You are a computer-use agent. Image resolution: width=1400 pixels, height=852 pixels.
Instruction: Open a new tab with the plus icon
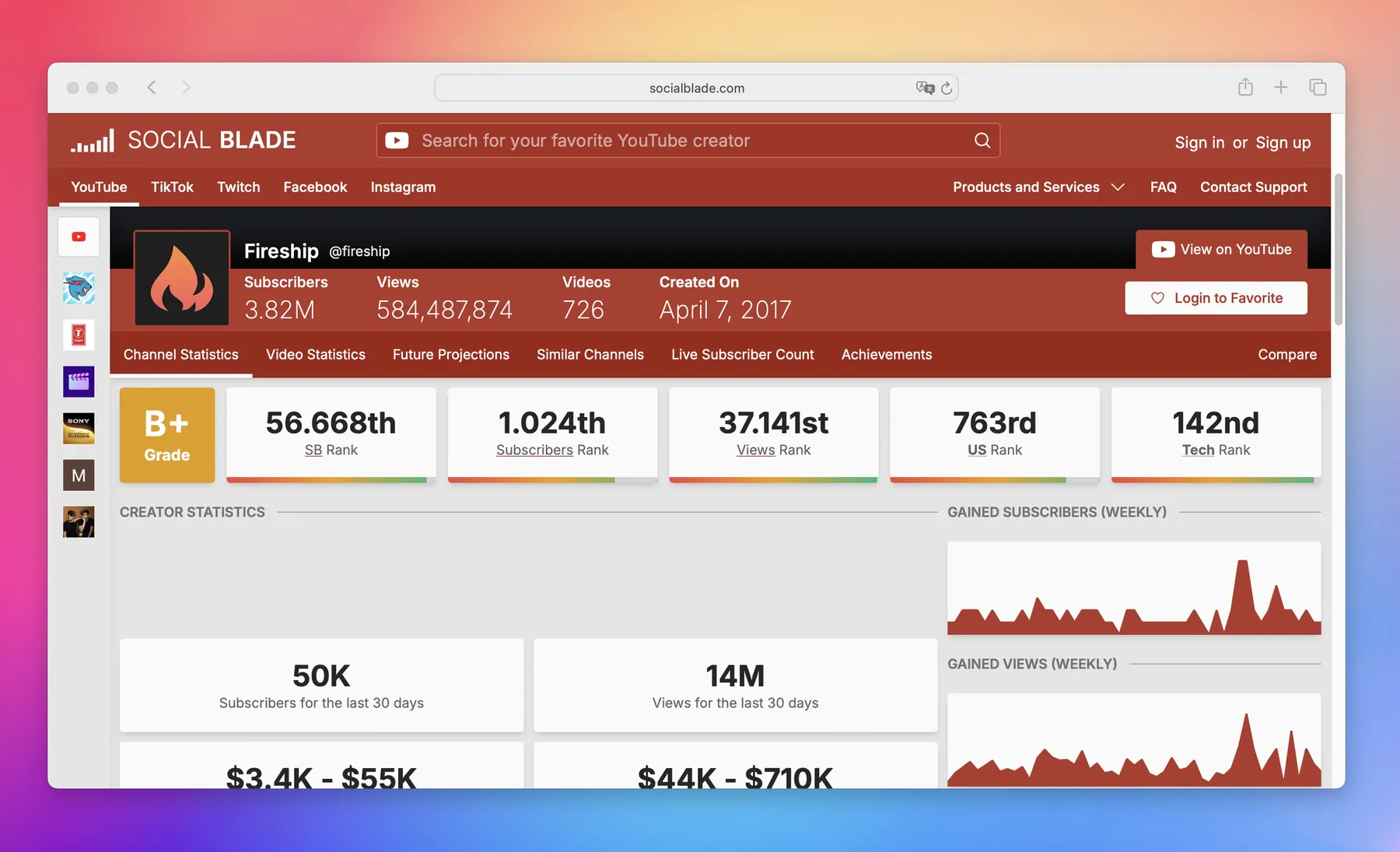tap(1281, 87)
